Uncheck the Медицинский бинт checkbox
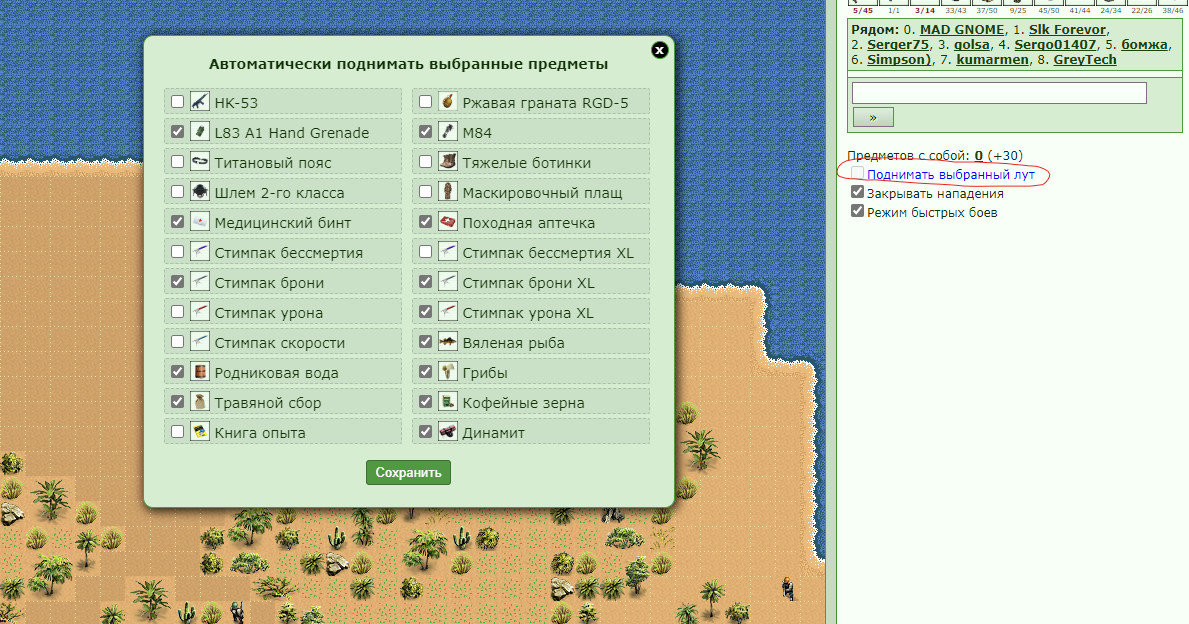 177,222
